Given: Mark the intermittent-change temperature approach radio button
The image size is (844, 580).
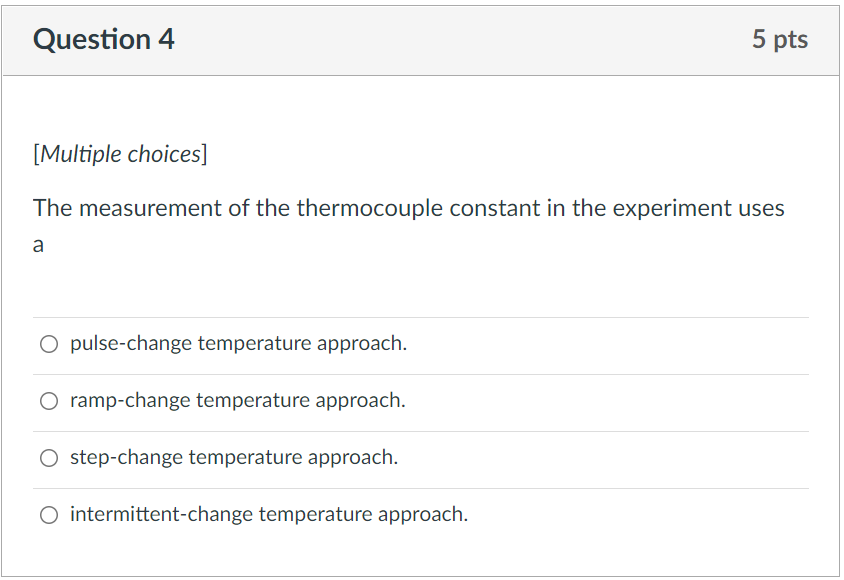Looking at the screenshot, I should [49, 515].
